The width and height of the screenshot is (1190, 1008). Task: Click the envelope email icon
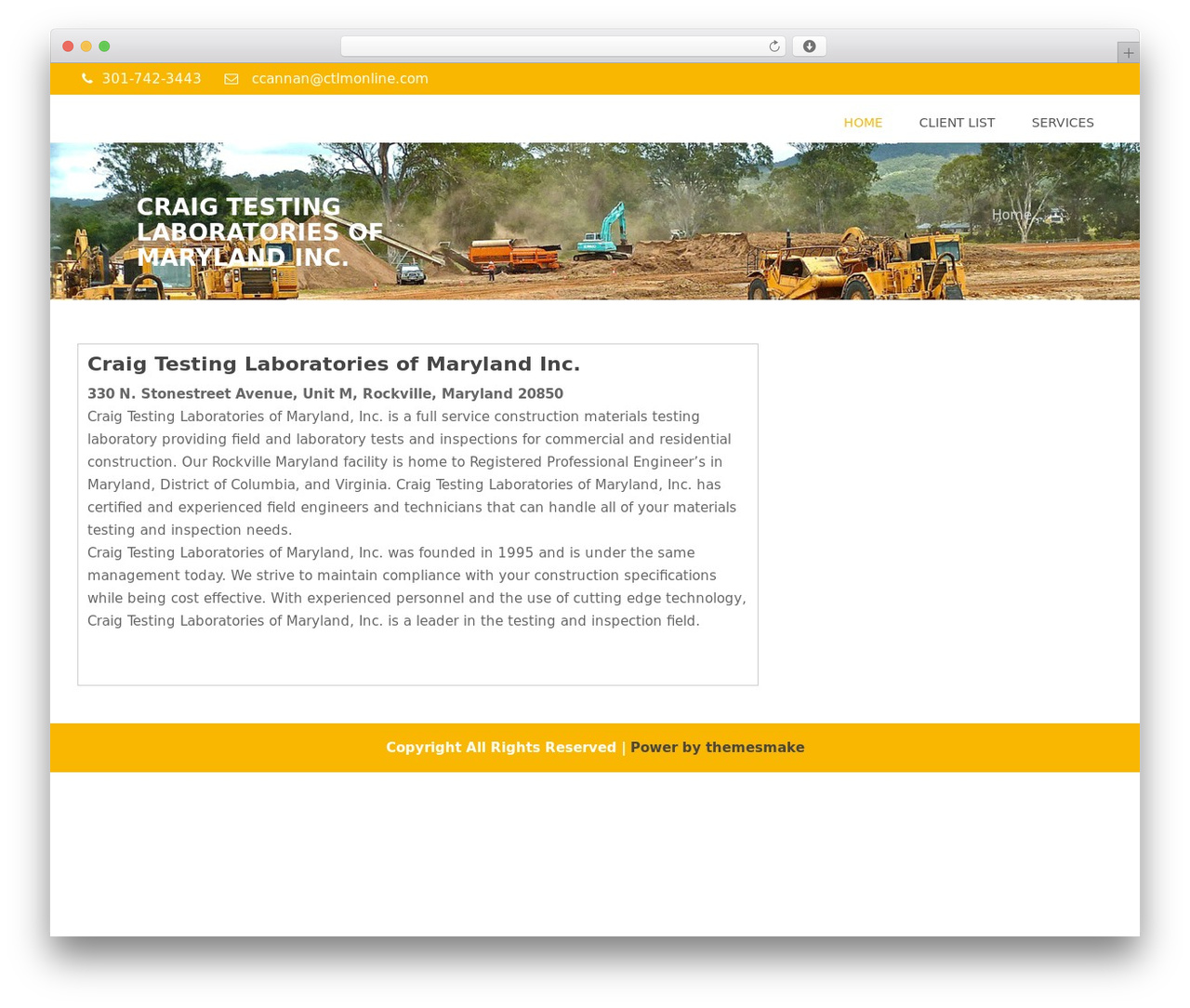[x=231, y=79]
